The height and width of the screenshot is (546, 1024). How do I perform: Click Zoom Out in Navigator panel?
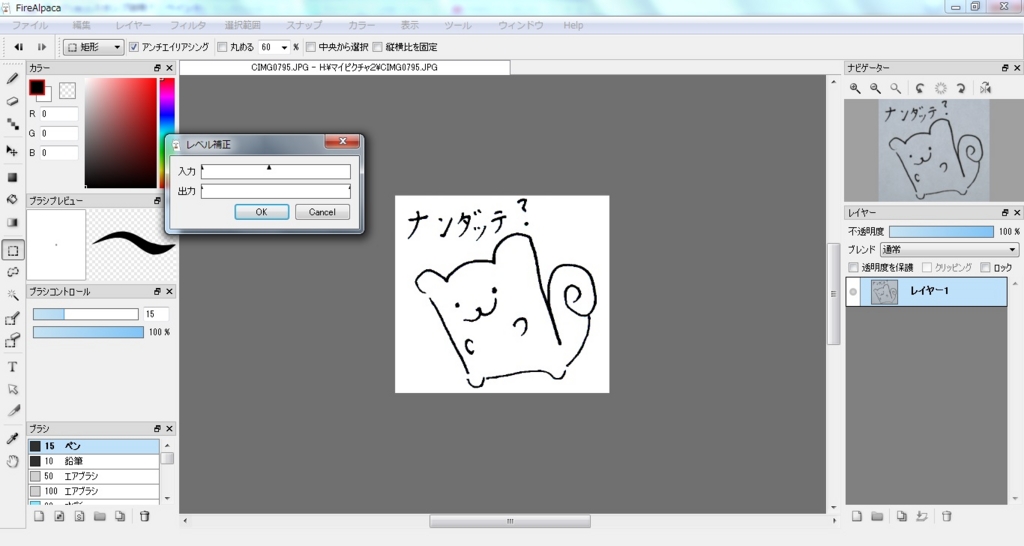875,88
